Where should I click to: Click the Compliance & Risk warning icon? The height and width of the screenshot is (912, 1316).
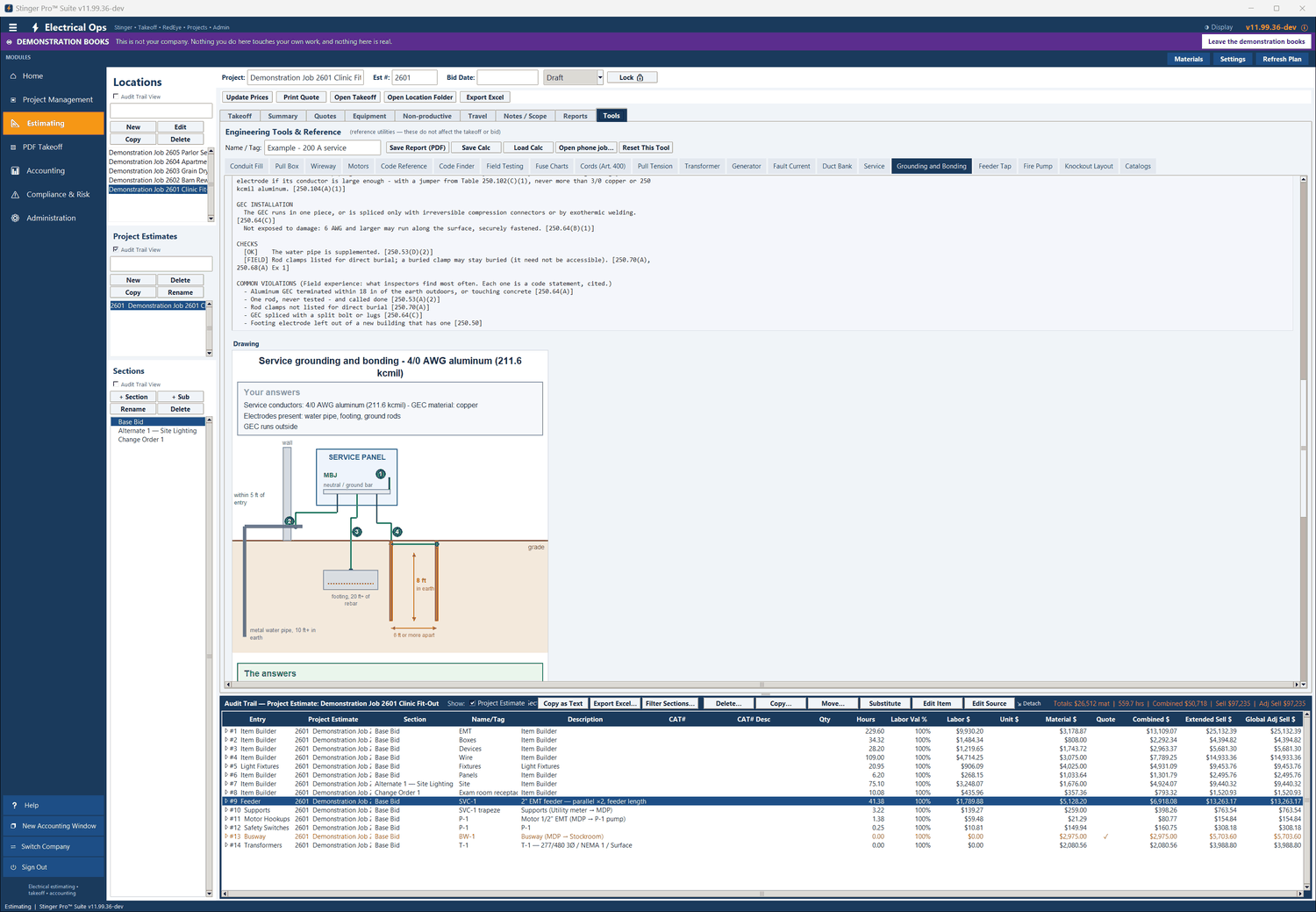pos(15,195)
